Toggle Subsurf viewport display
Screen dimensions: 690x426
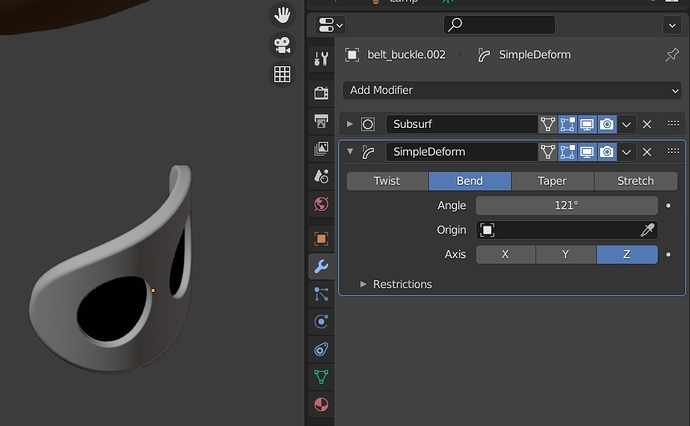click(x=587, y=125)
